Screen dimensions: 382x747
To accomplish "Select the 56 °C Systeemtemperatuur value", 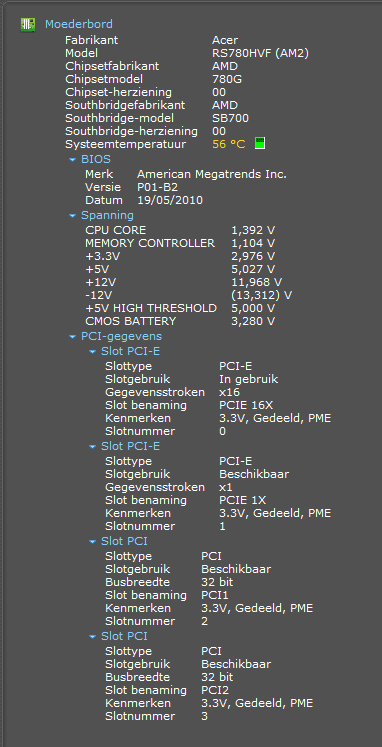I will point(229,144).
